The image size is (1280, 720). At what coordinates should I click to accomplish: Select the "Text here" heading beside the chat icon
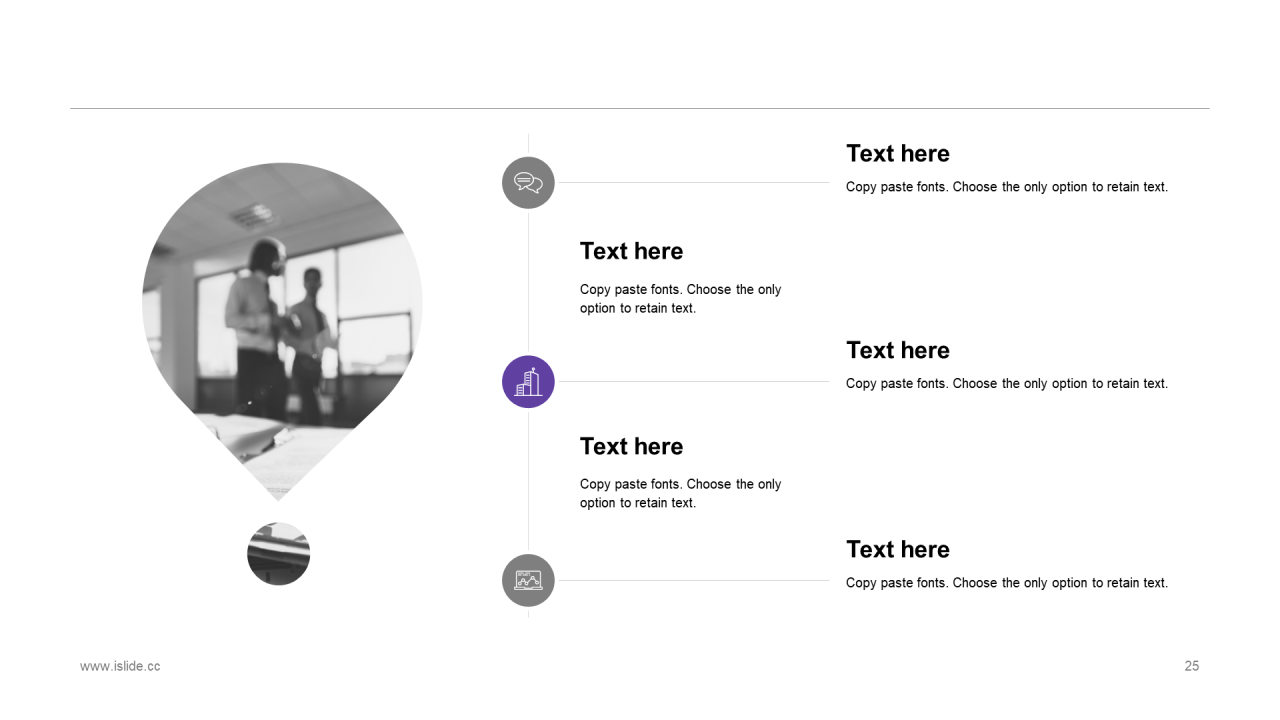coord(898,153)
